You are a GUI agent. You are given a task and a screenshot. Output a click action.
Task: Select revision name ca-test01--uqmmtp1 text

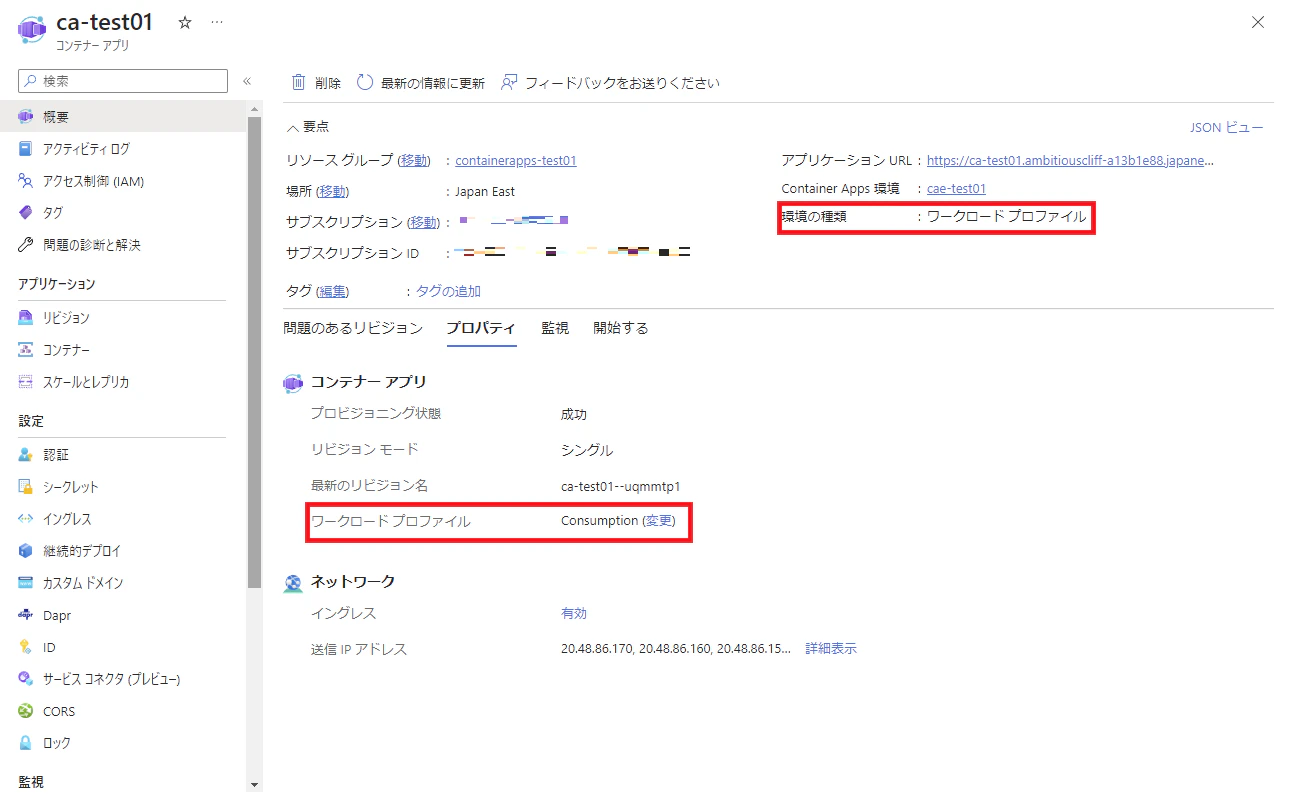coord(621,486)
